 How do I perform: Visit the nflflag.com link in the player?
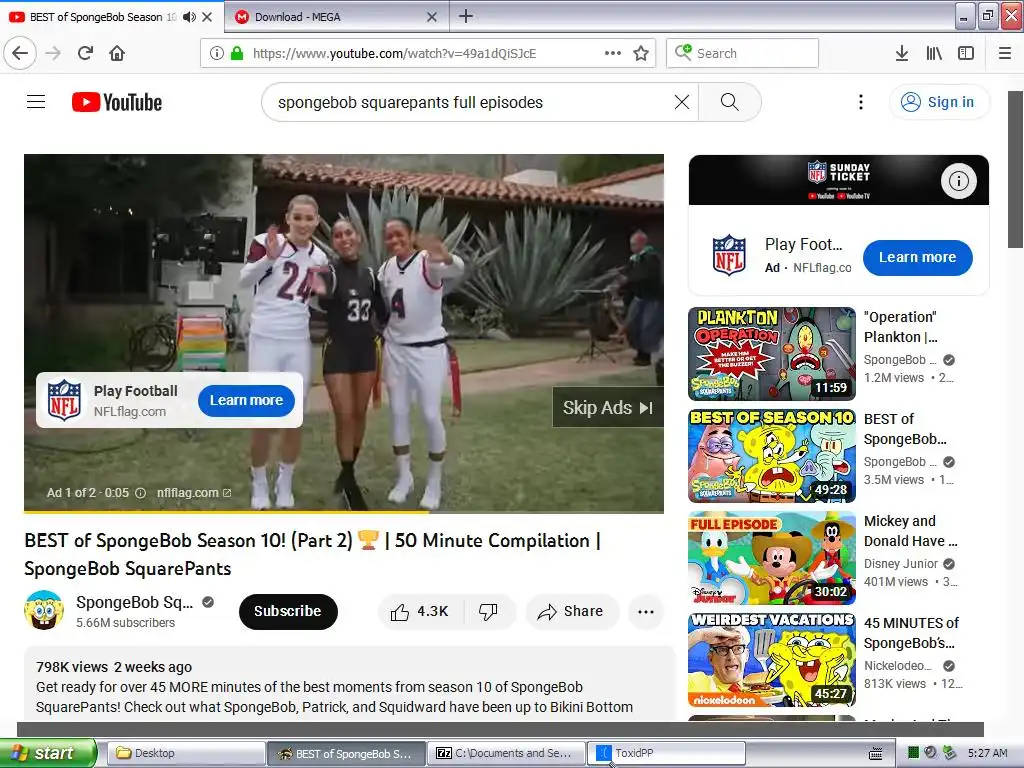click(193, 493)
